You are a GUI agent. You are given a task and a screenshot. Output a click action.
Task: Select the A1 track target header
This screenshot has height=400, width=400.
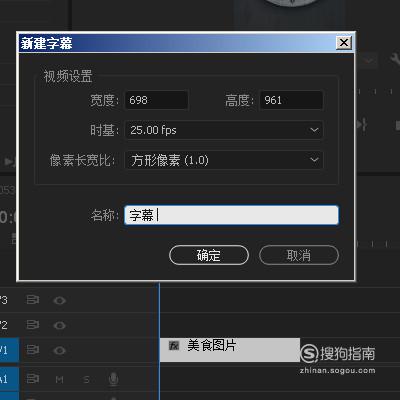pyautogui.click(x=9, y=379)
